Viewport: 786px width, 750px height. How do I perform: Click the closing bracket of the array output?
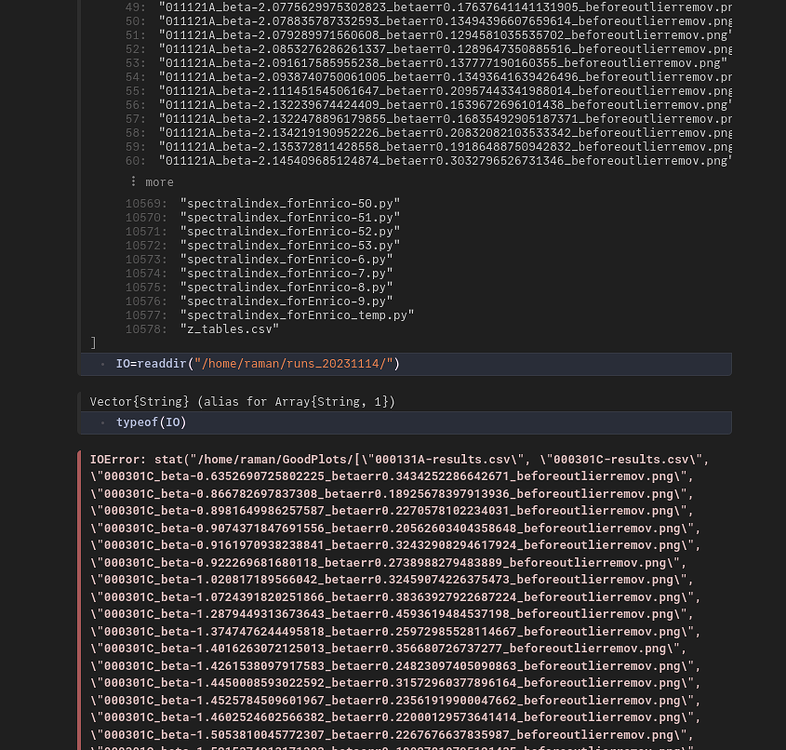click(x=93, y=343)
